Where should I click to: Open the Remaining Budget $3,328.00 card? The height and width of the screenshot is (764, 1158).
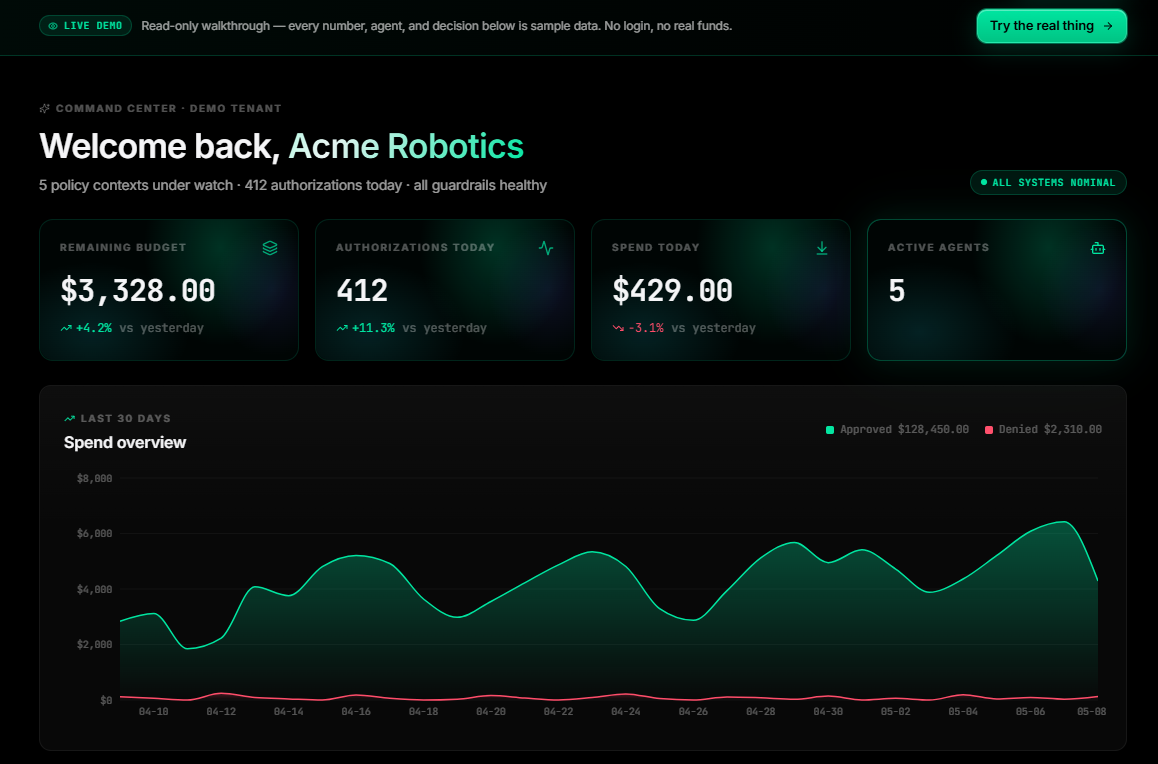tap(169, 290)
